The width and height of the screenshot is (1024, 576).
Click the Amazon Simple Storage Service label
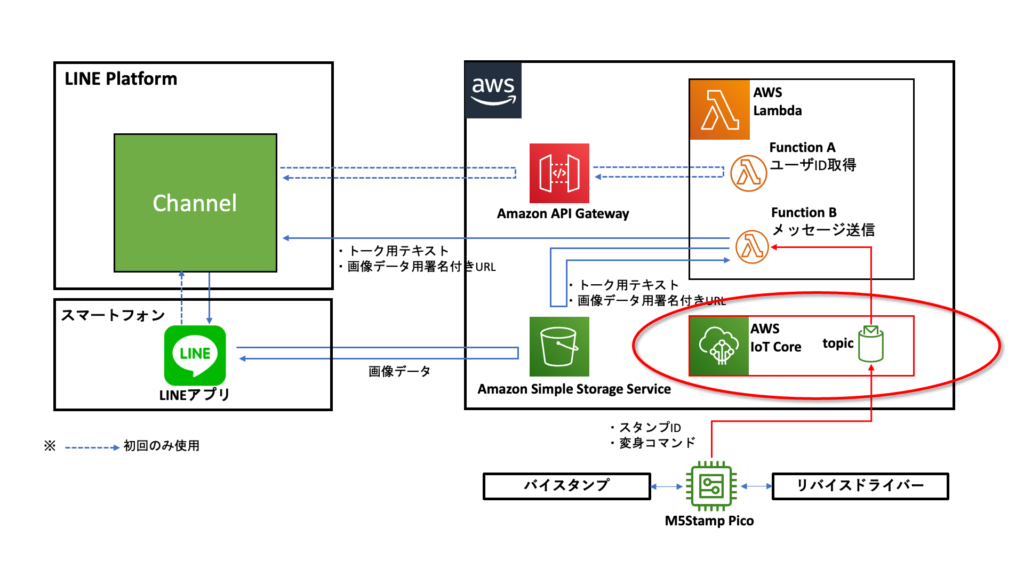click(x=560, y=389)
